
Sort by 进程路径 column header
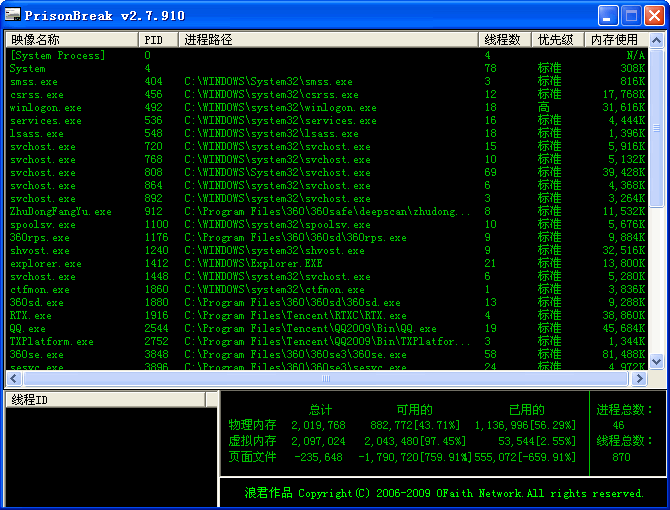click(x=328, y=40)
